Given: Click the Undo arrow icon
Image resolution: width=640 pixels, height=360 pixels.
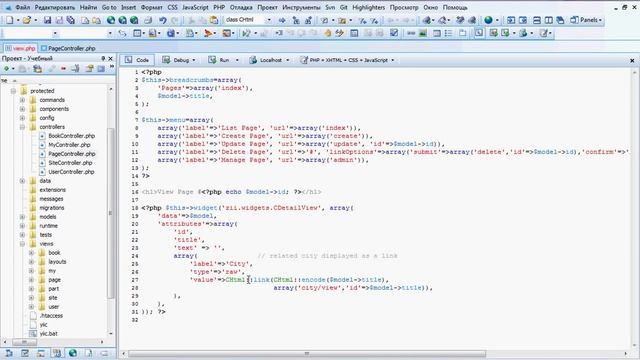Looking at the screenshot, I should click(163, 20).
